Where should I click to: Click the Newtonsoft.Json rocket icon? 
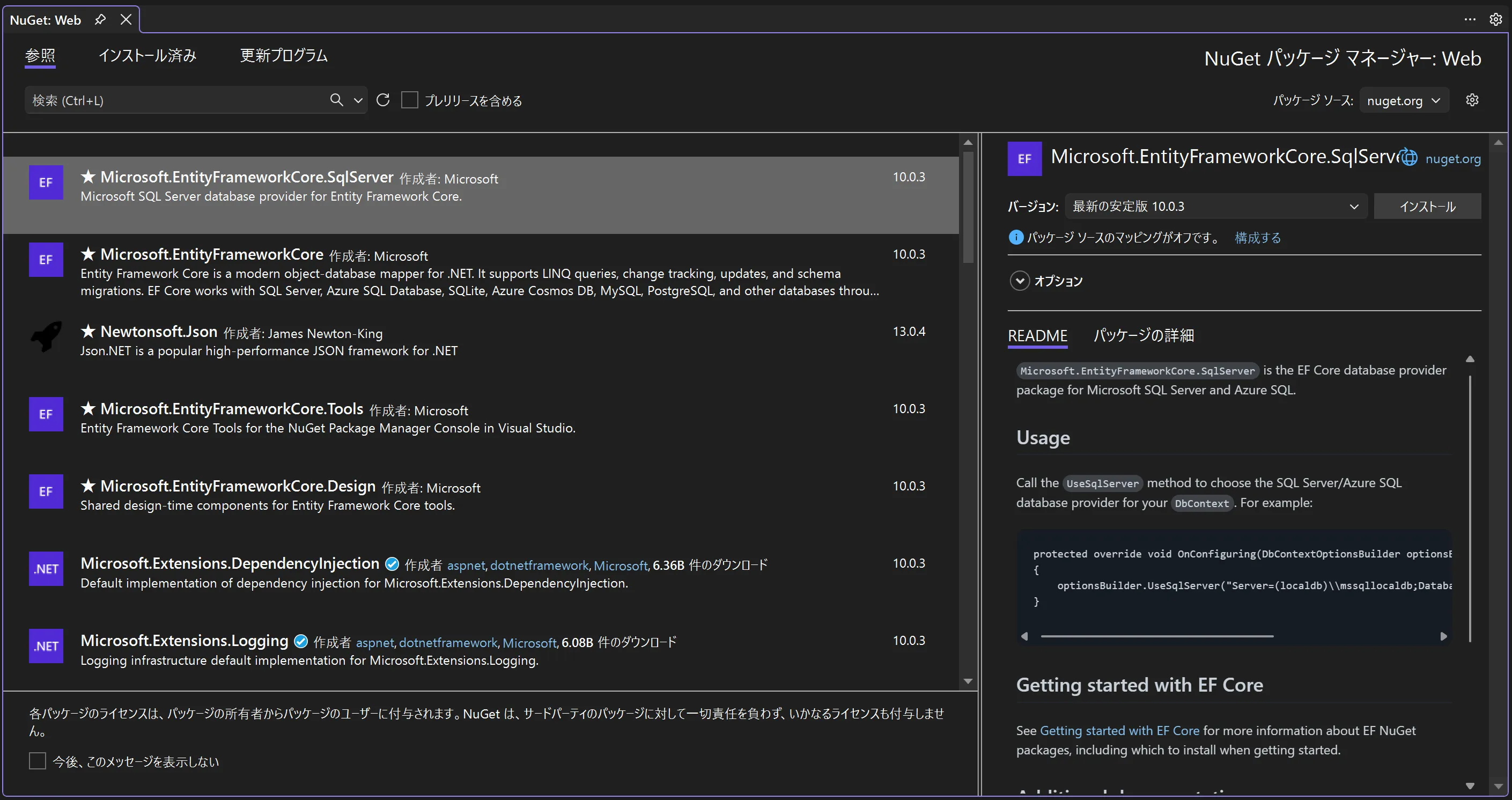click(x=46, y=336)
